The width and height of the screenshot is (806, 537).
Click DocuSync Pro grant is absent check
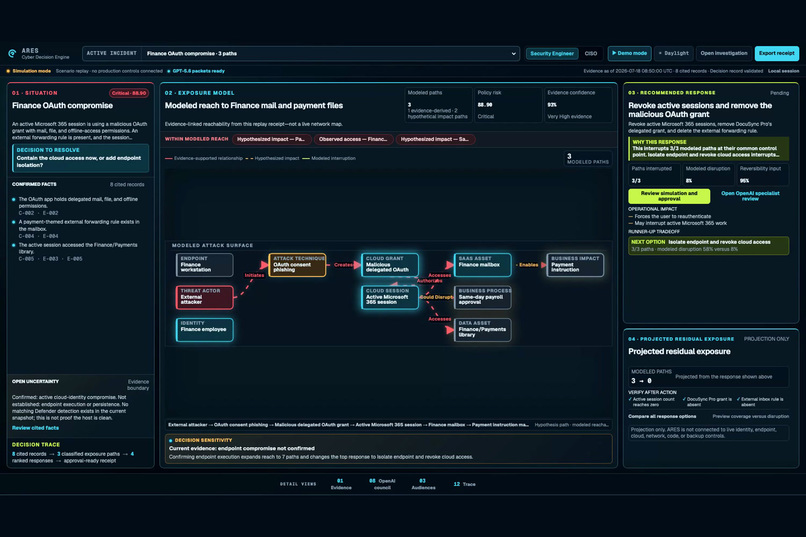[707, 402]
